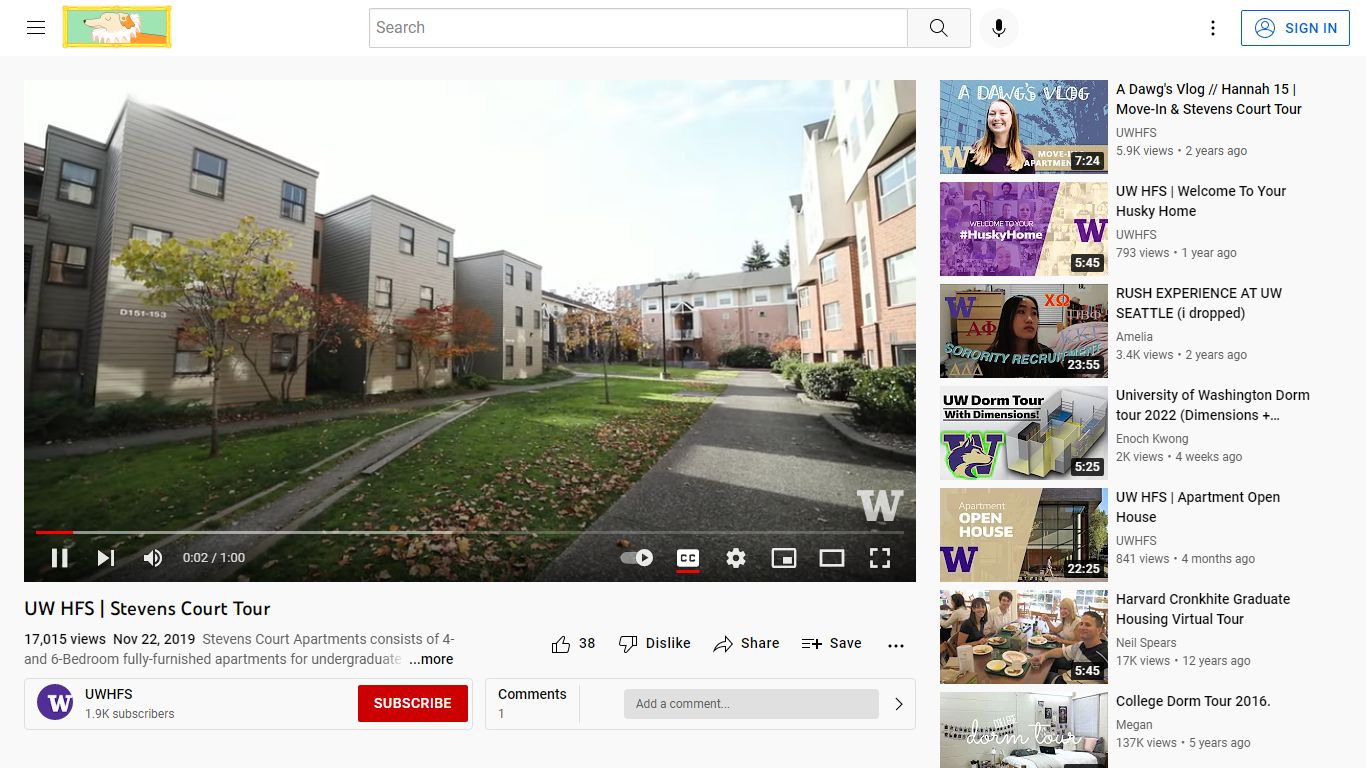
Task: Click the W watermark in video
Action: (x=880, y=505)
